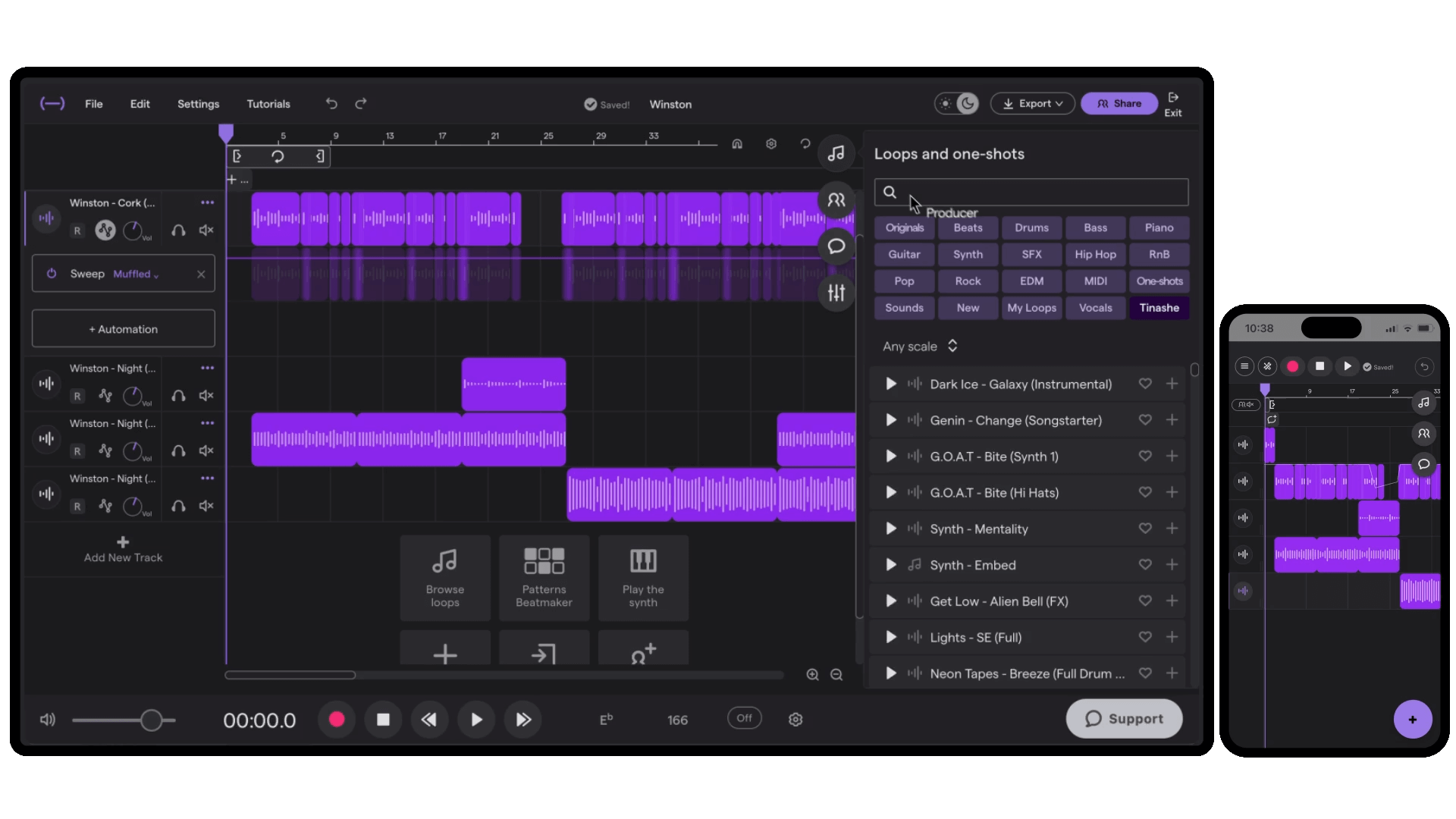Click the Patterns Beatmaker tile
1456x819 pixels.
click(x=544, y=578)
